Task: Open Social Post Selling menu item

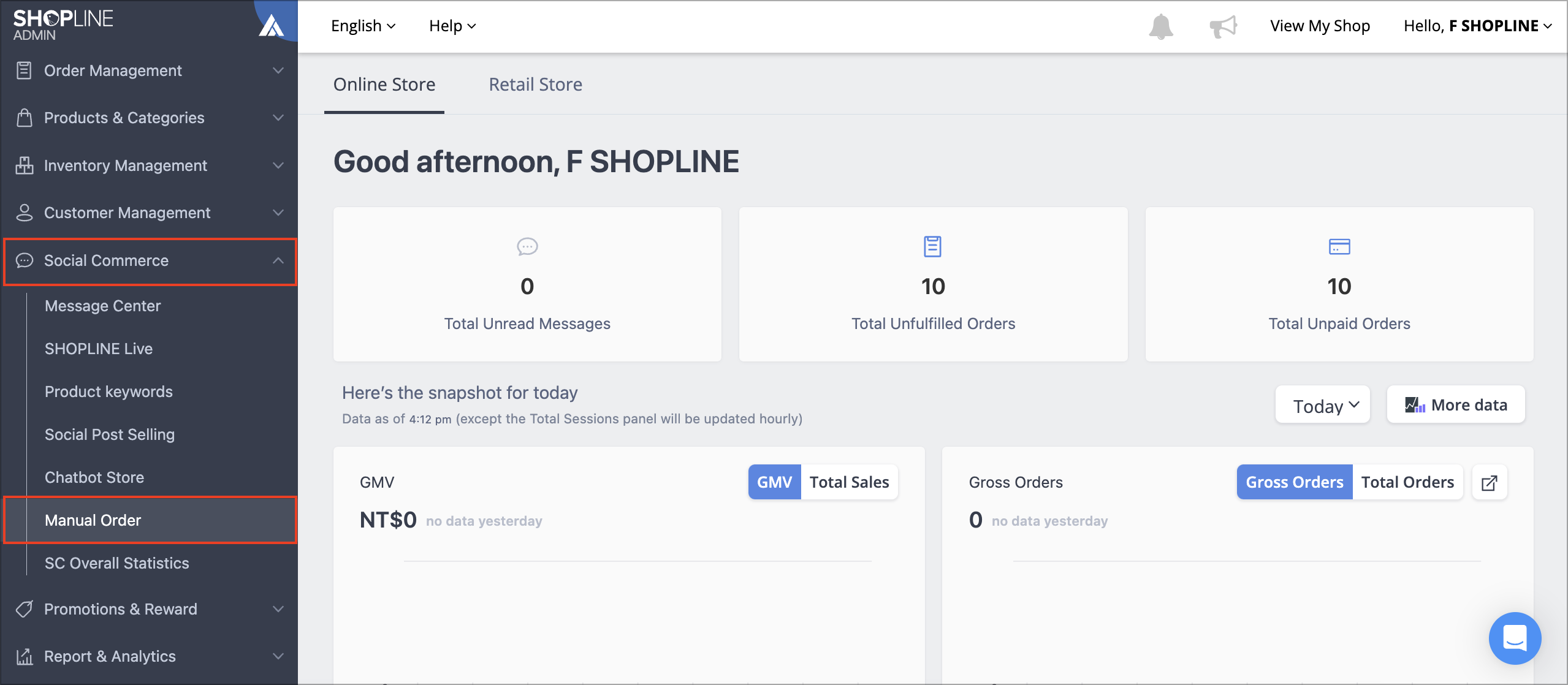Action: [110, 434]
